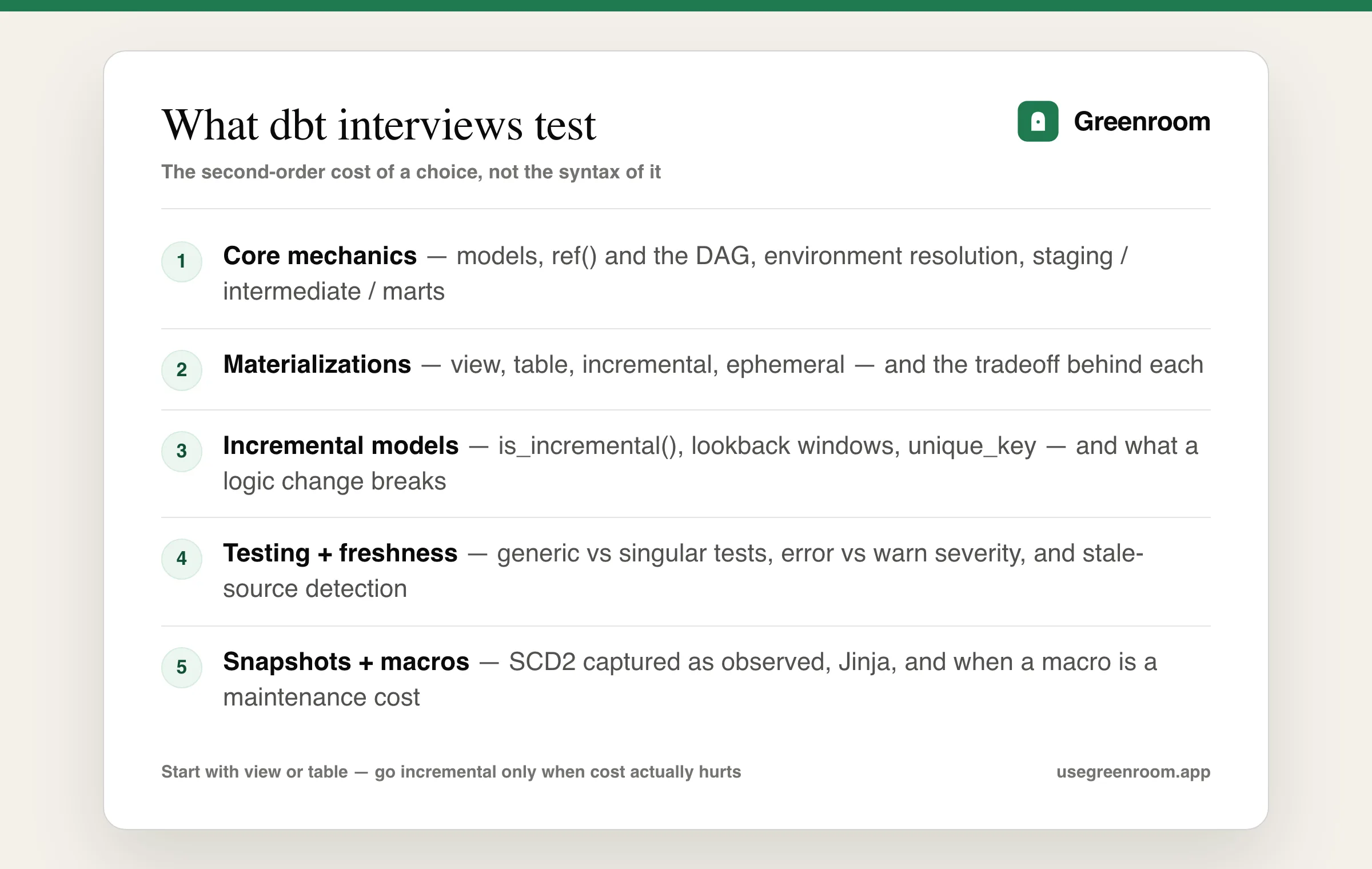Click "view, table, incremental, ephemeral" text
Viewport: 1372px width, 869px height.
pyautogui.click(x=648, y=365)
